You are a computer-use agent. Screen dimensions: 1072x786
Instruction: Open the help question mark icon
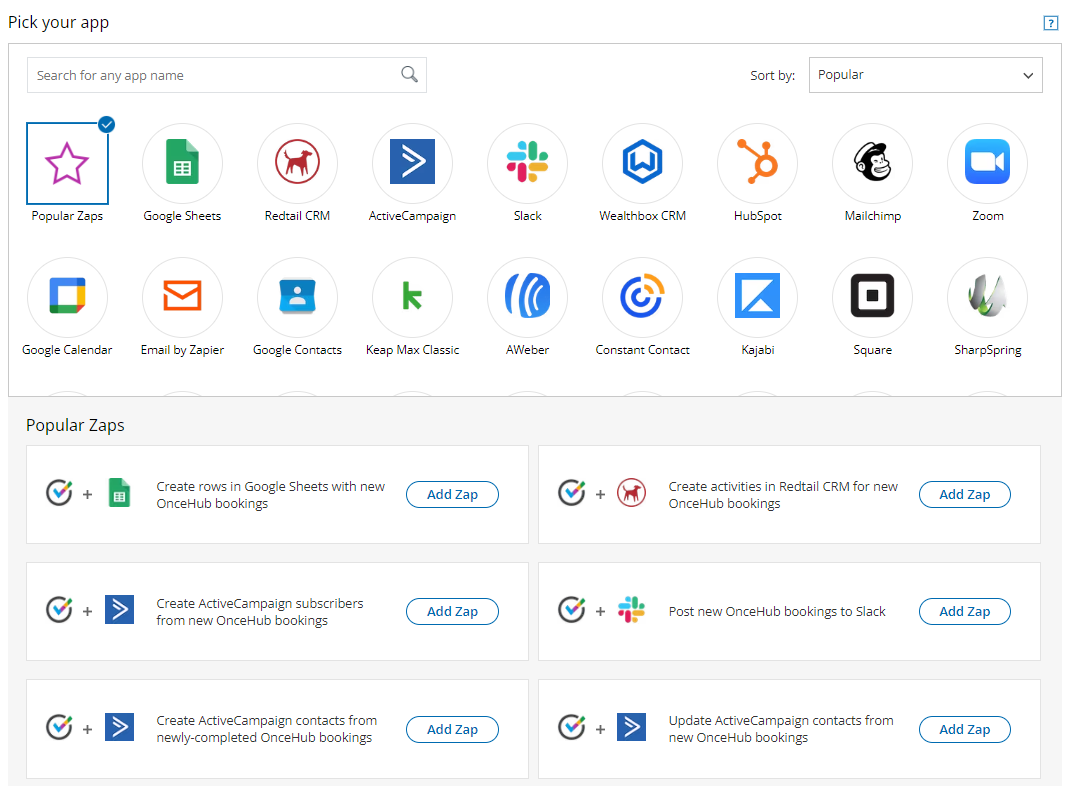(1050, 23)
